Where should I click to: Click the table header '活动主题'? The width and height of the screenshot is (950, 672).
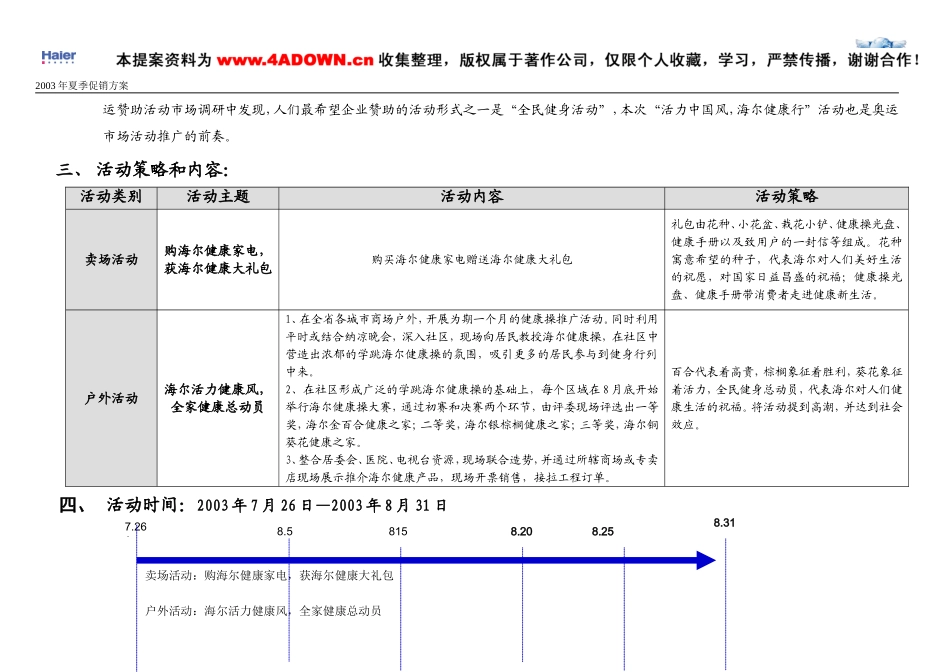(x=218, y=196)
